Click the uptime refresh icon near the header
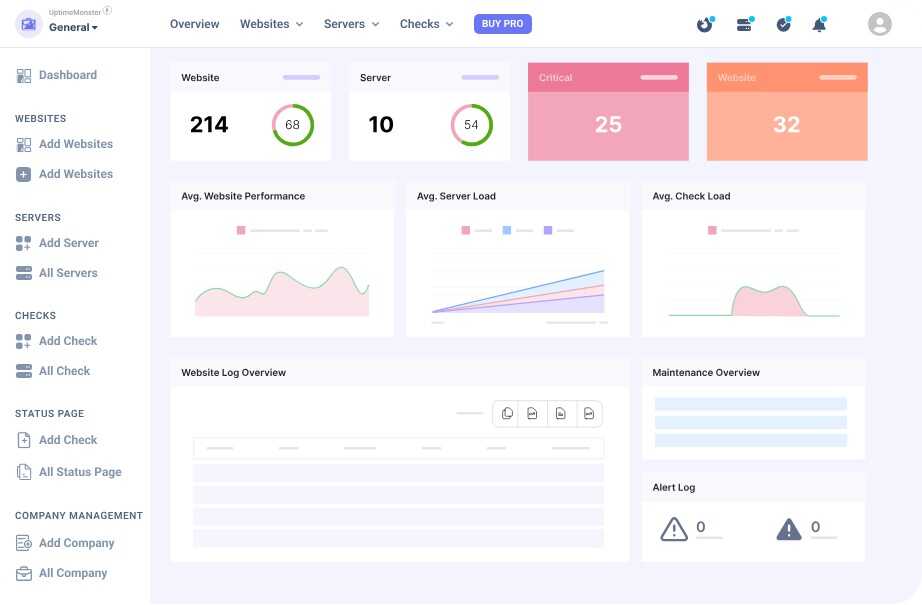Image resolution: width=922 pixels, height=605 pixels. (x=705, y=24)
